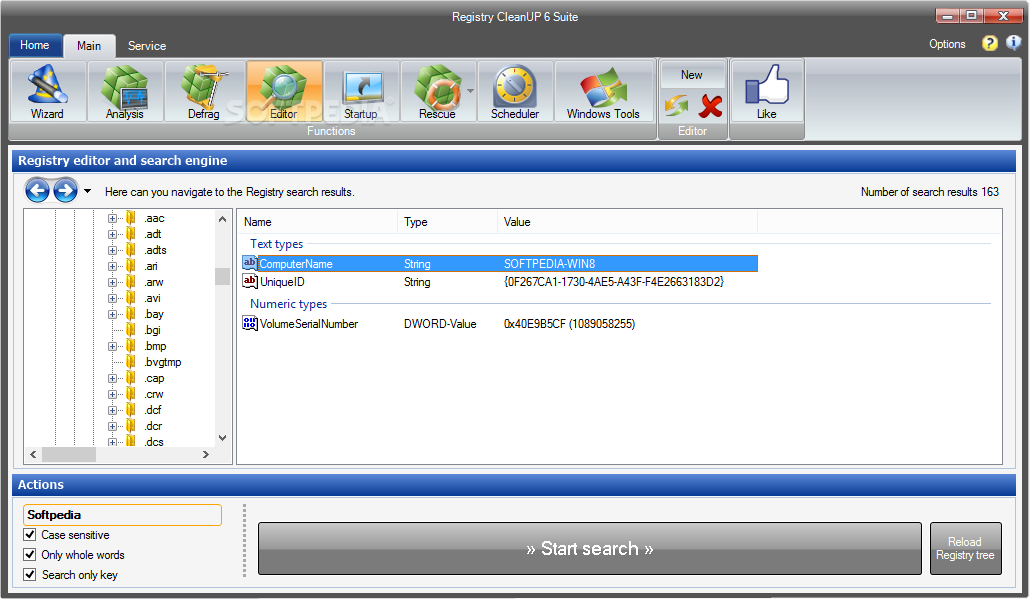The image size is (1030, 599).
Task: Open the Rescue dropdown arrow
Action: (x=470, y=91)
